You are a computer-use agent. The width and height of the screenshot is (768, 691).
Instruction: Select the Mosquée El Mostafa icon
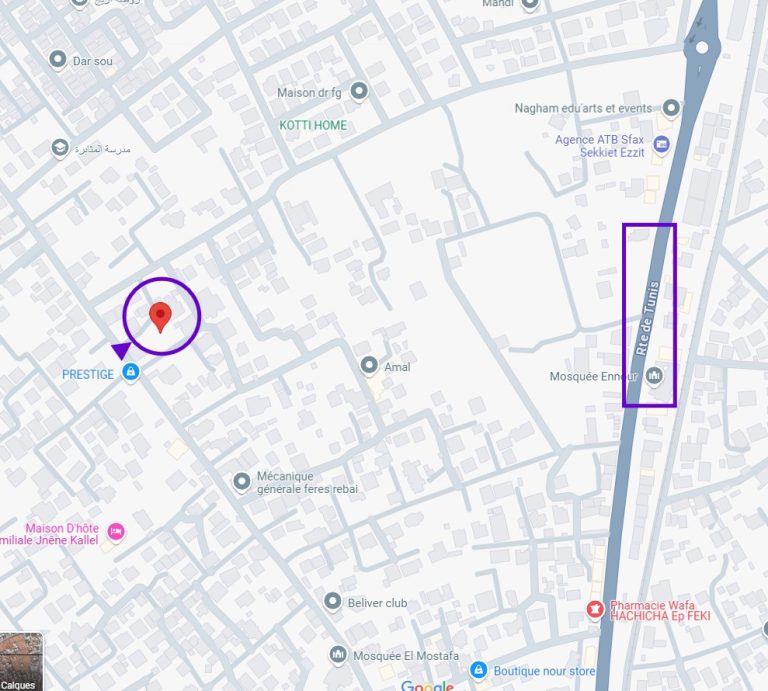pos(337,655)
